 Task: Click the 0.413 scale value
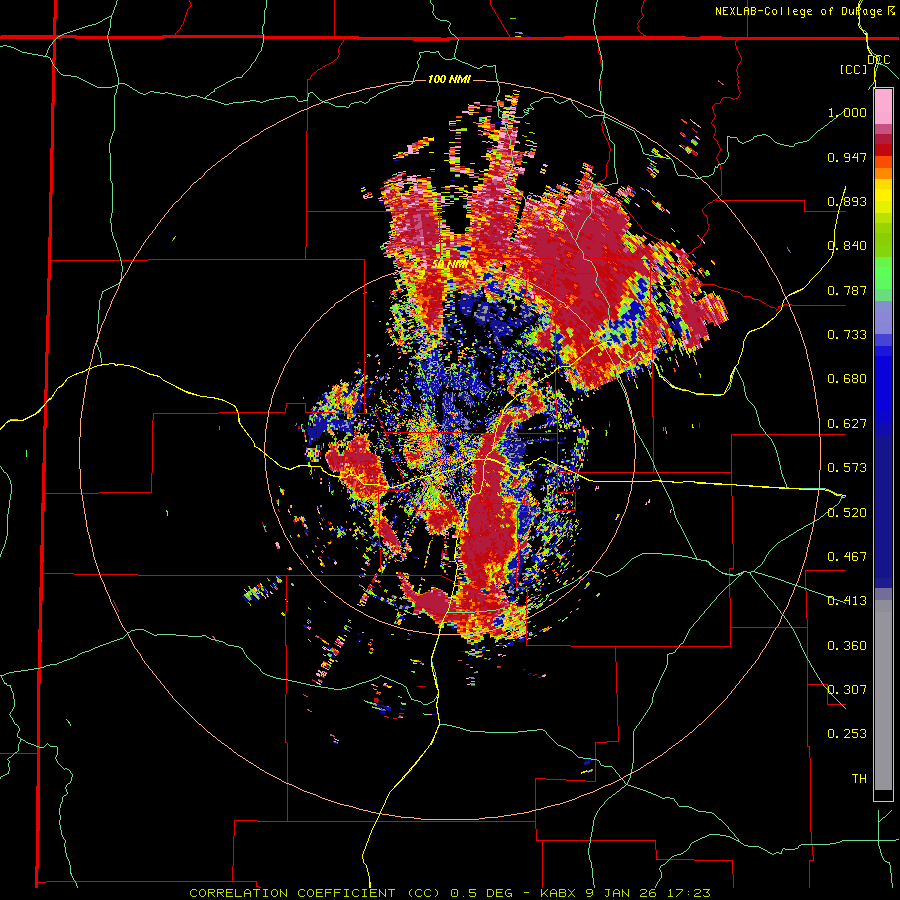point(847,601)
